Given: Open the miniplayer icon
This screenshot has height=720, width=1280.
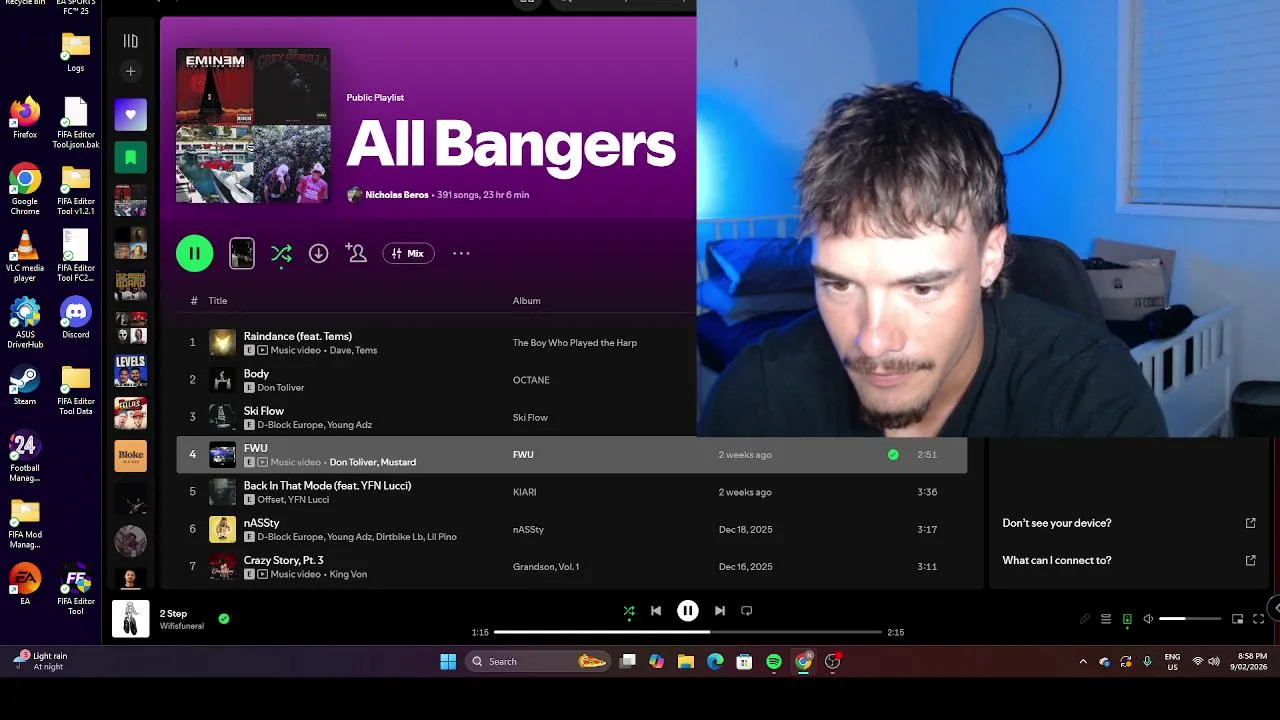Looking at the screenshot, I should click(x=1237, y=619).
